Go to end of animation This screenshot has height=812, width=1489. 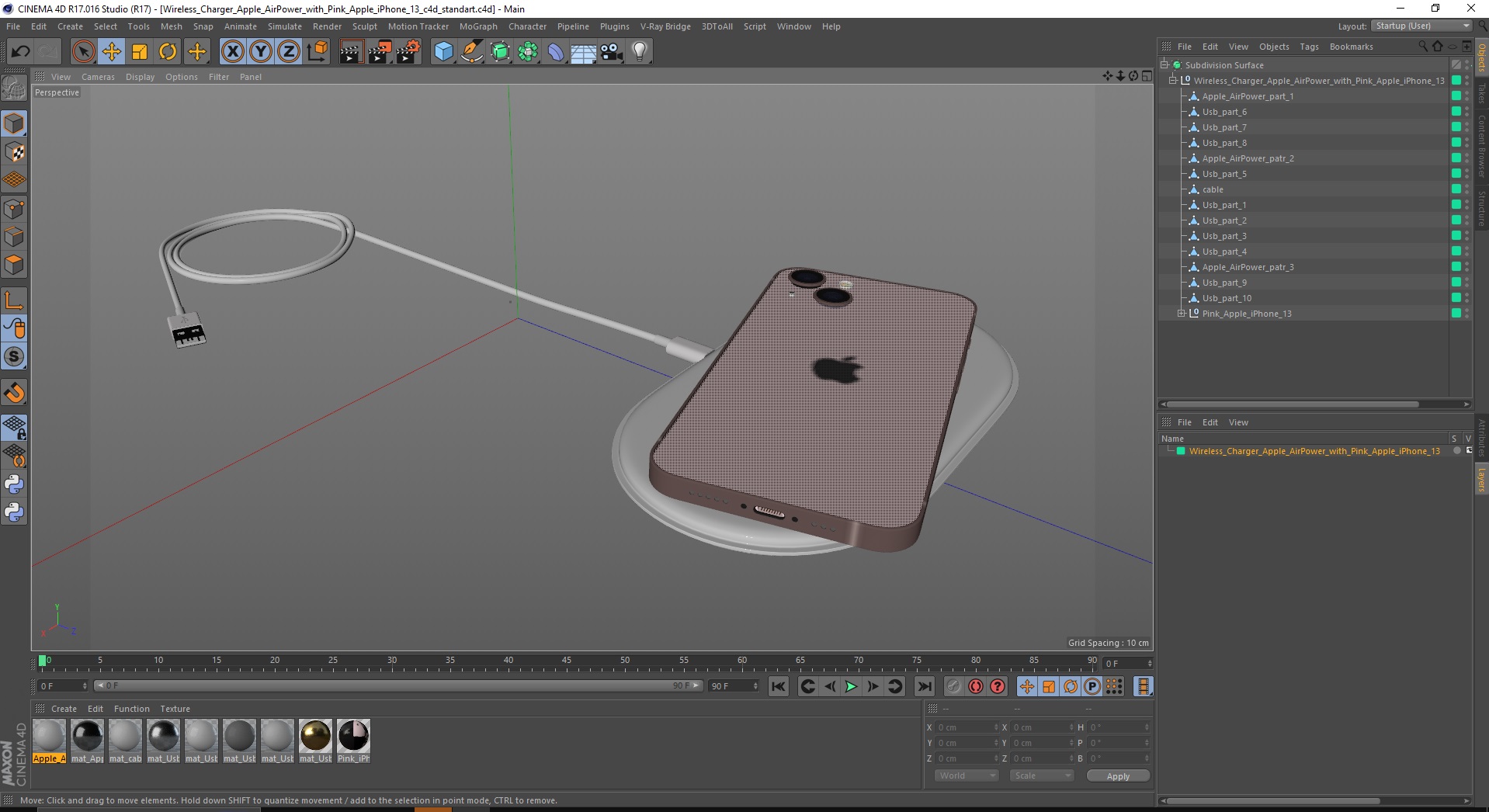coord(924,686)
